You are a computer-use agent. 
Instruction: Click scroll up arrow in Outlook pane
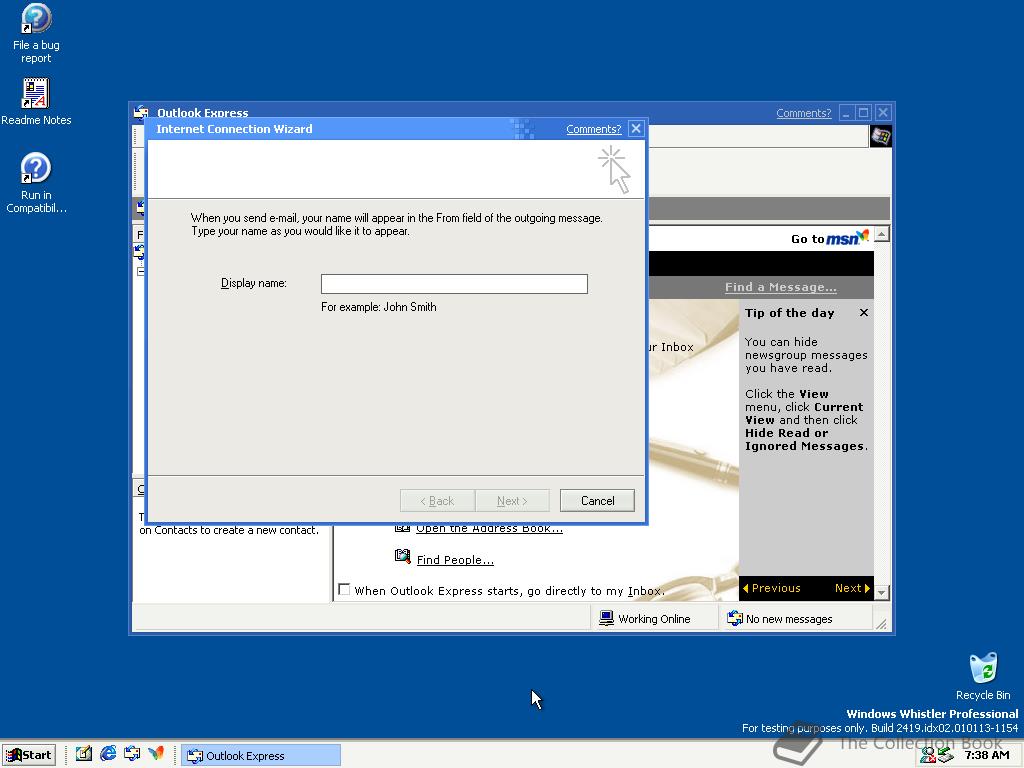pyautogui.click(x=882, y=234)
